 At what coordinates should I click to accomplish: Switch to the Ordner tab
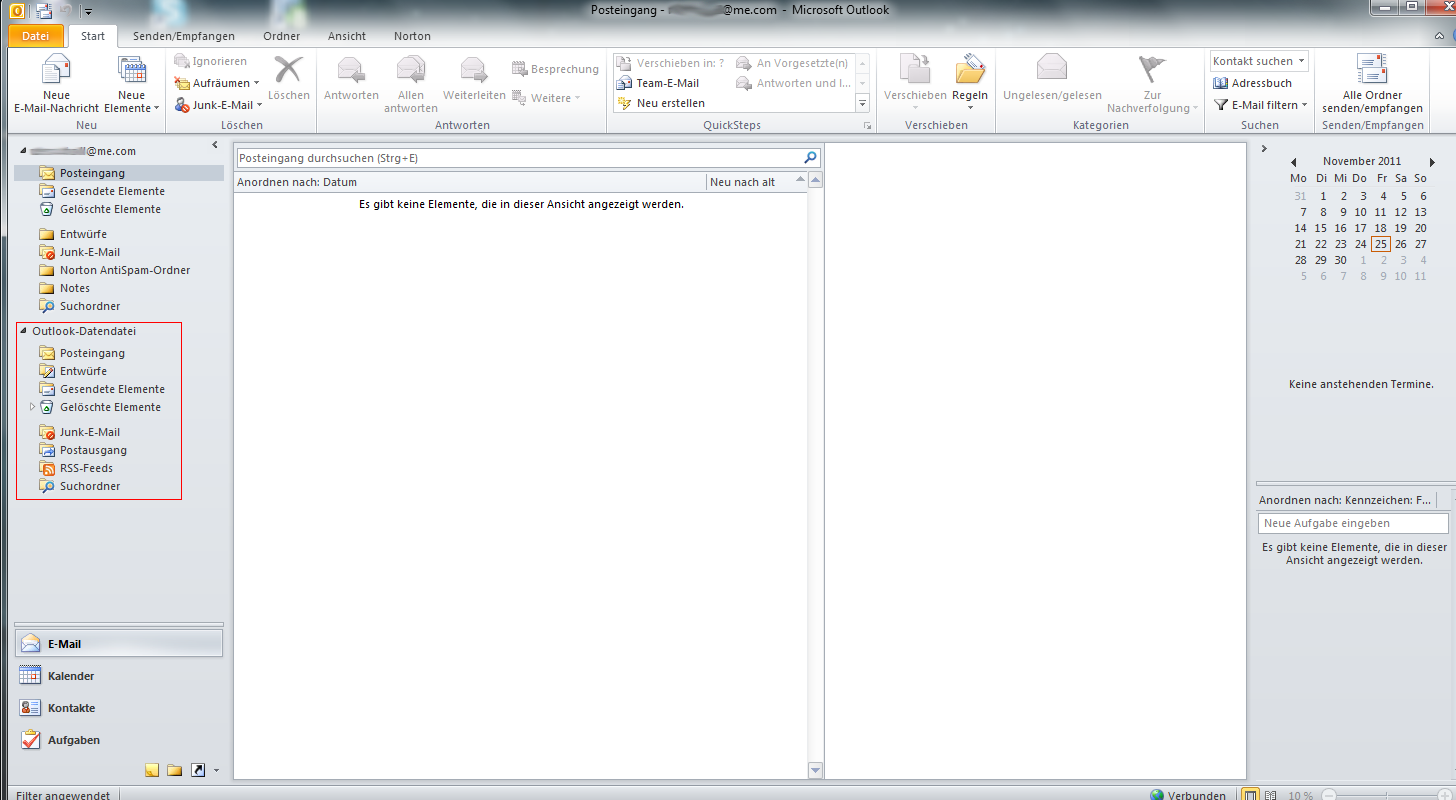(x=282, y=36)
